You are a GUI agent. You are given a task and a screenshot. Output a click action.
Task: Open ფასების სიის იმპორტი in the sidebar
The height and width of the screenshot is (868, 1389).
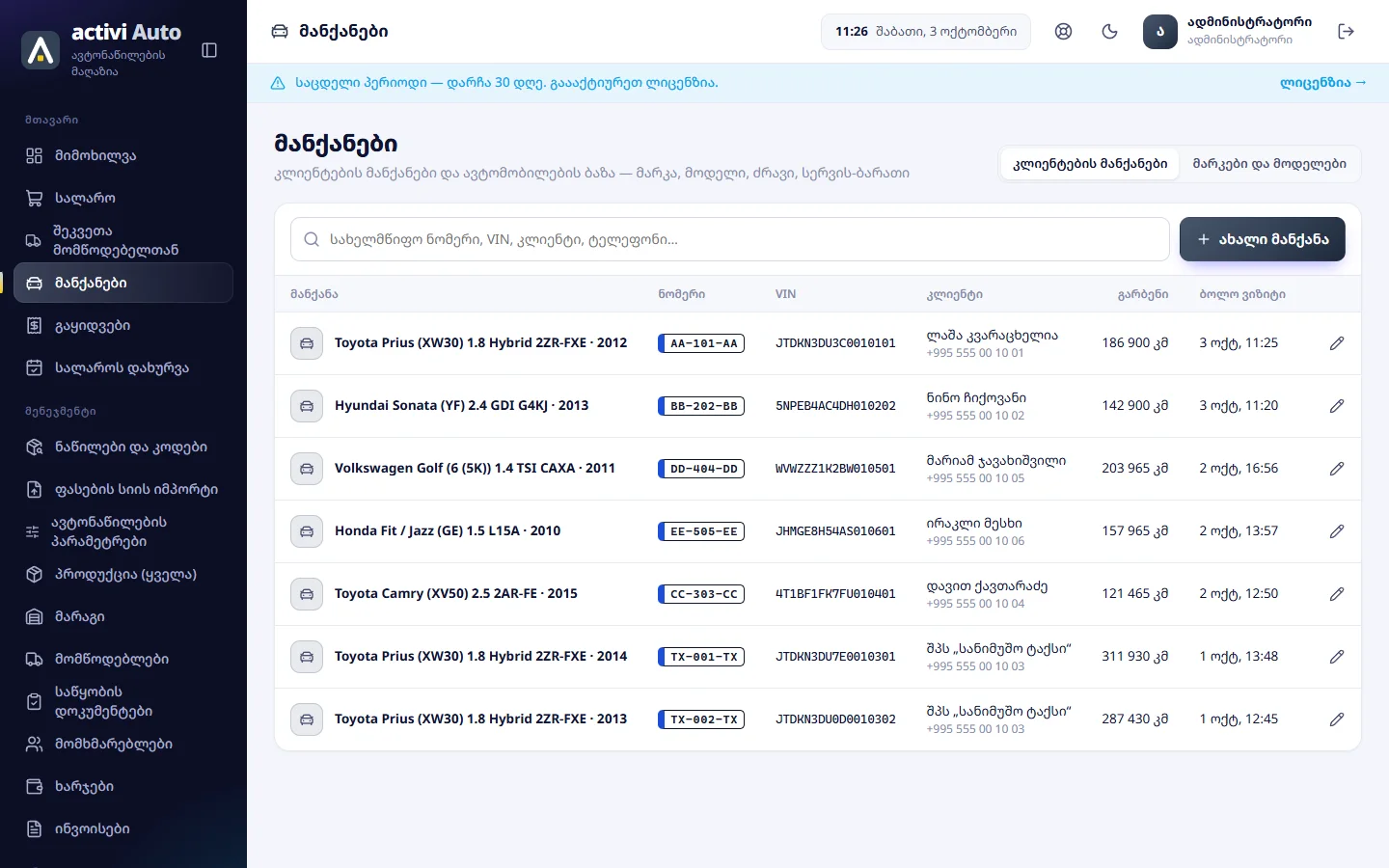(x=123, y=489)
